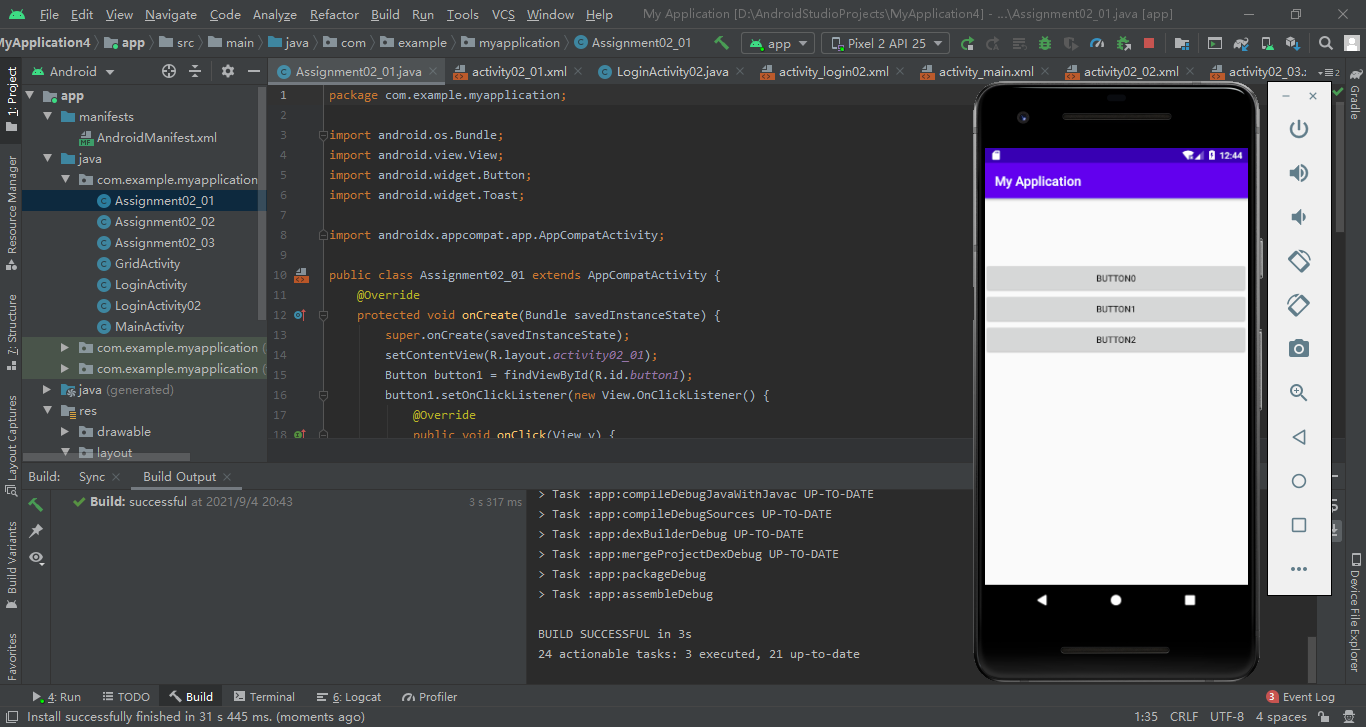Click the Build panel hammer icon
Screen dimensions: 1366x727
pyautogui.click(x=36, y=504)
